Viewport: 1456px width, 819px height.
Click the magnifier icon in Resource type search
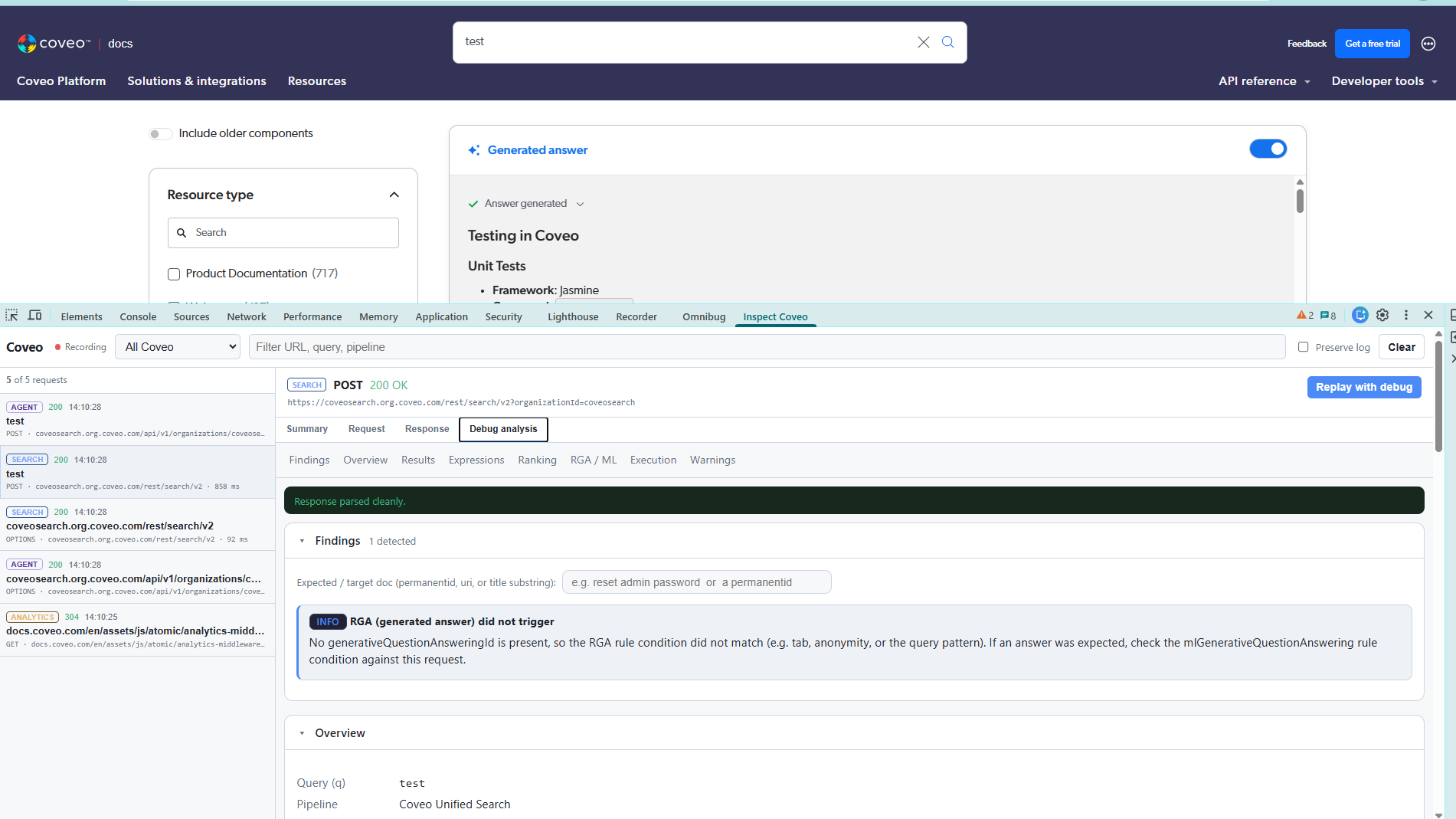182,233
